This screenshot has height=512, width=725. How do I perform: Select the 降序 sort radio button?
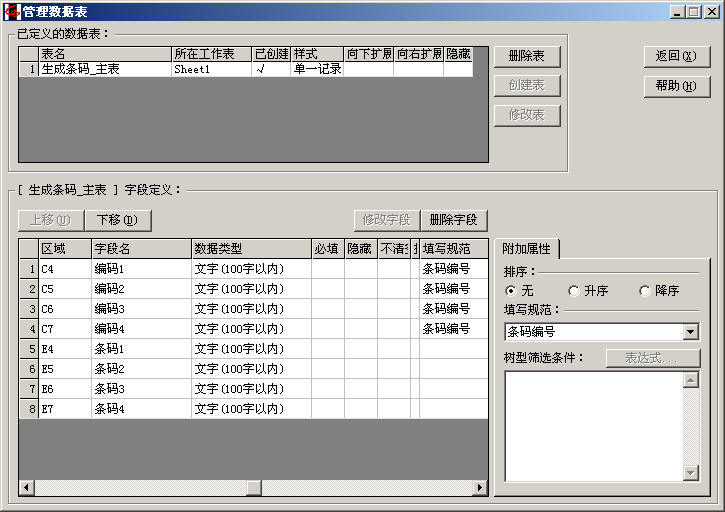645,291
